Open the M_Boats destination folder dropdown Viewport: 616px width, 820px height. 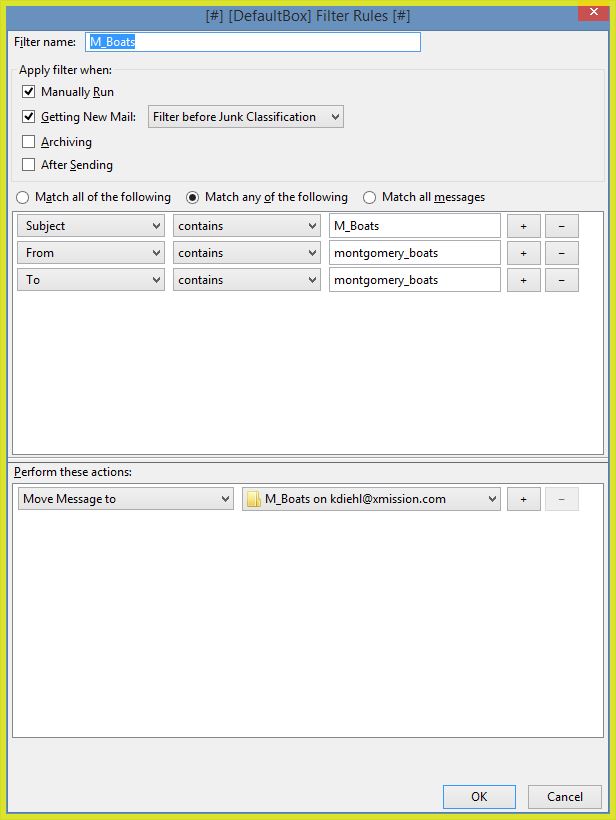click(371, 499)
